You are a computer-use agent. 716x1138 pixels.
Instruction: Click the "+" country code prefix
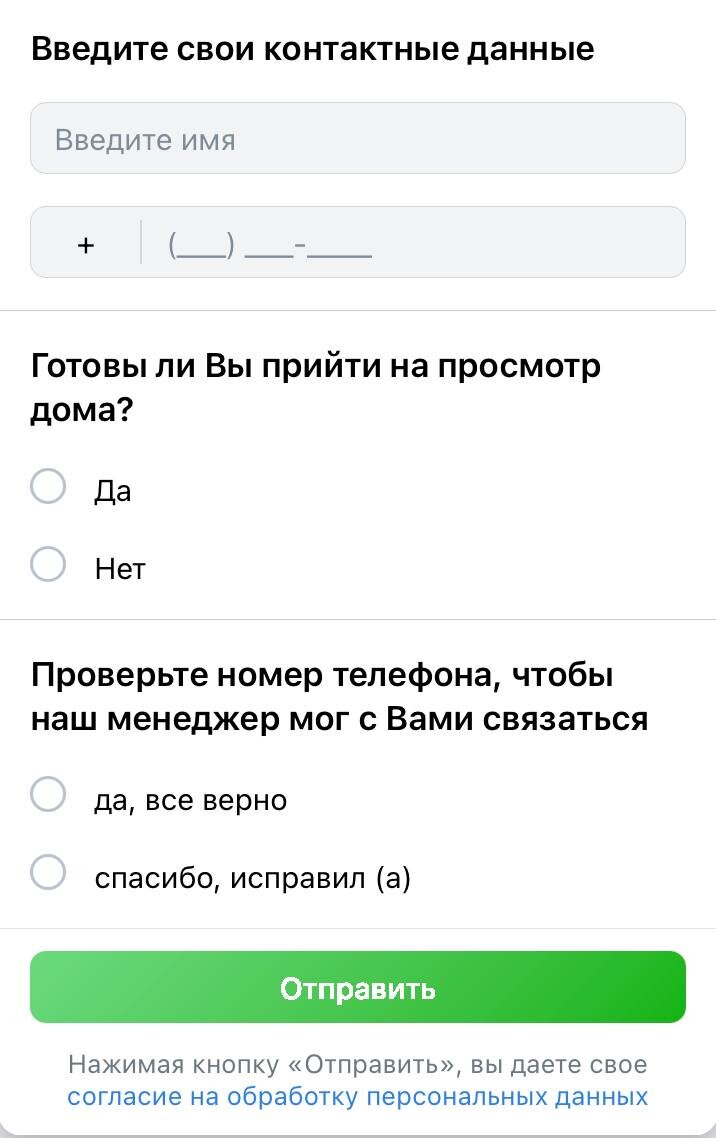point(86,243)
